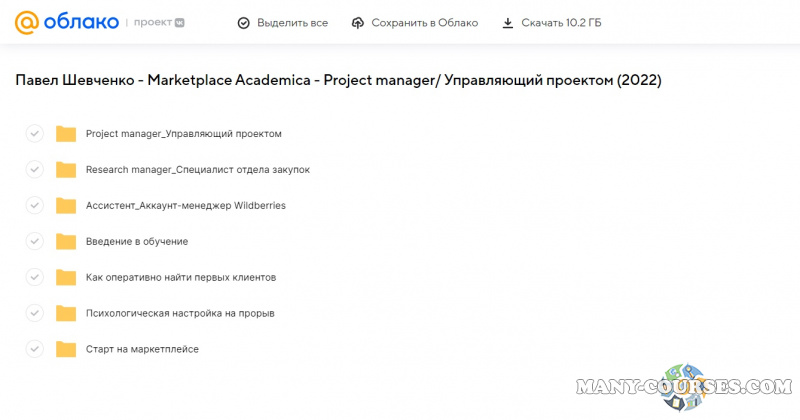Click Сохранить в Облако button
This screenshot has height=420, width=800.
coord(415,23)
